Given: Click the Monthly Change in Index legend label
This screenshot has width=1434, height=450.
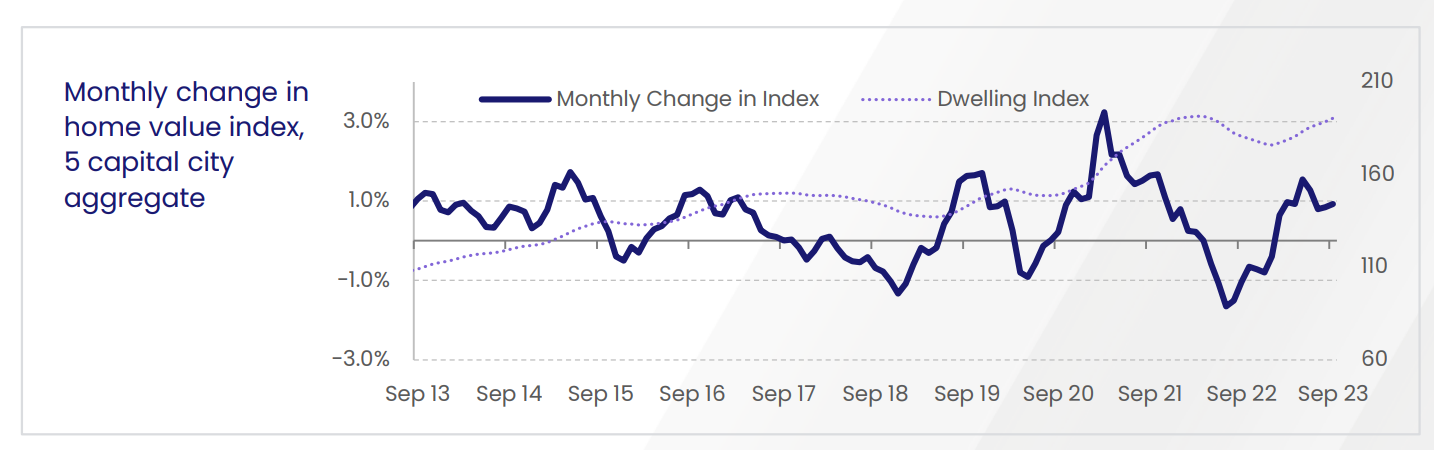Looking at the screenshot, I should (688, 99).
